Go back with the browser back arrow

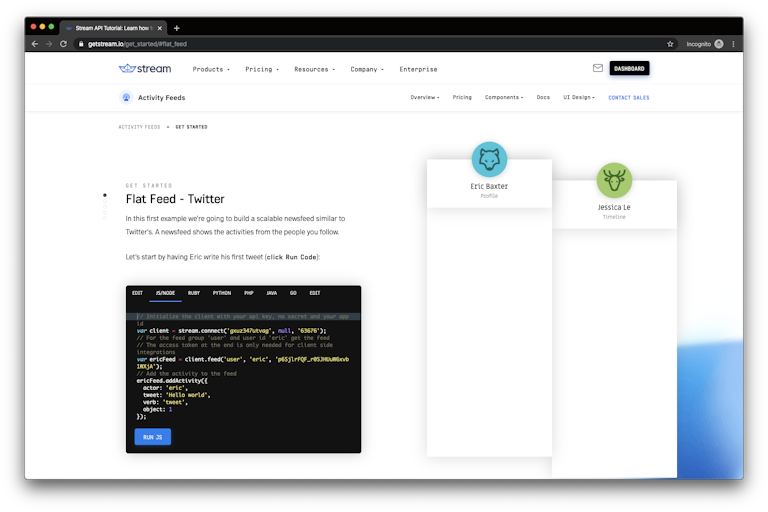35,44
